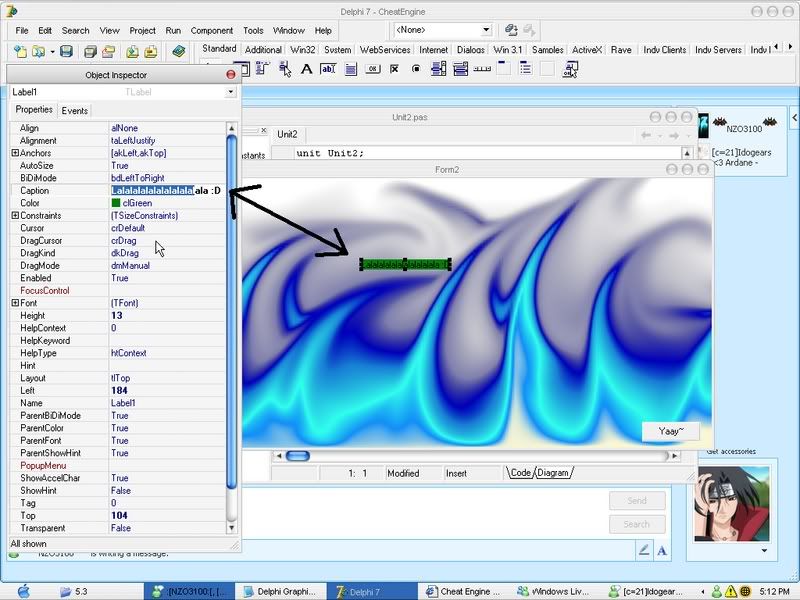Screen dimensions: 800x600
Task: Click the font style A icon in chat
Action: point(662,550)
